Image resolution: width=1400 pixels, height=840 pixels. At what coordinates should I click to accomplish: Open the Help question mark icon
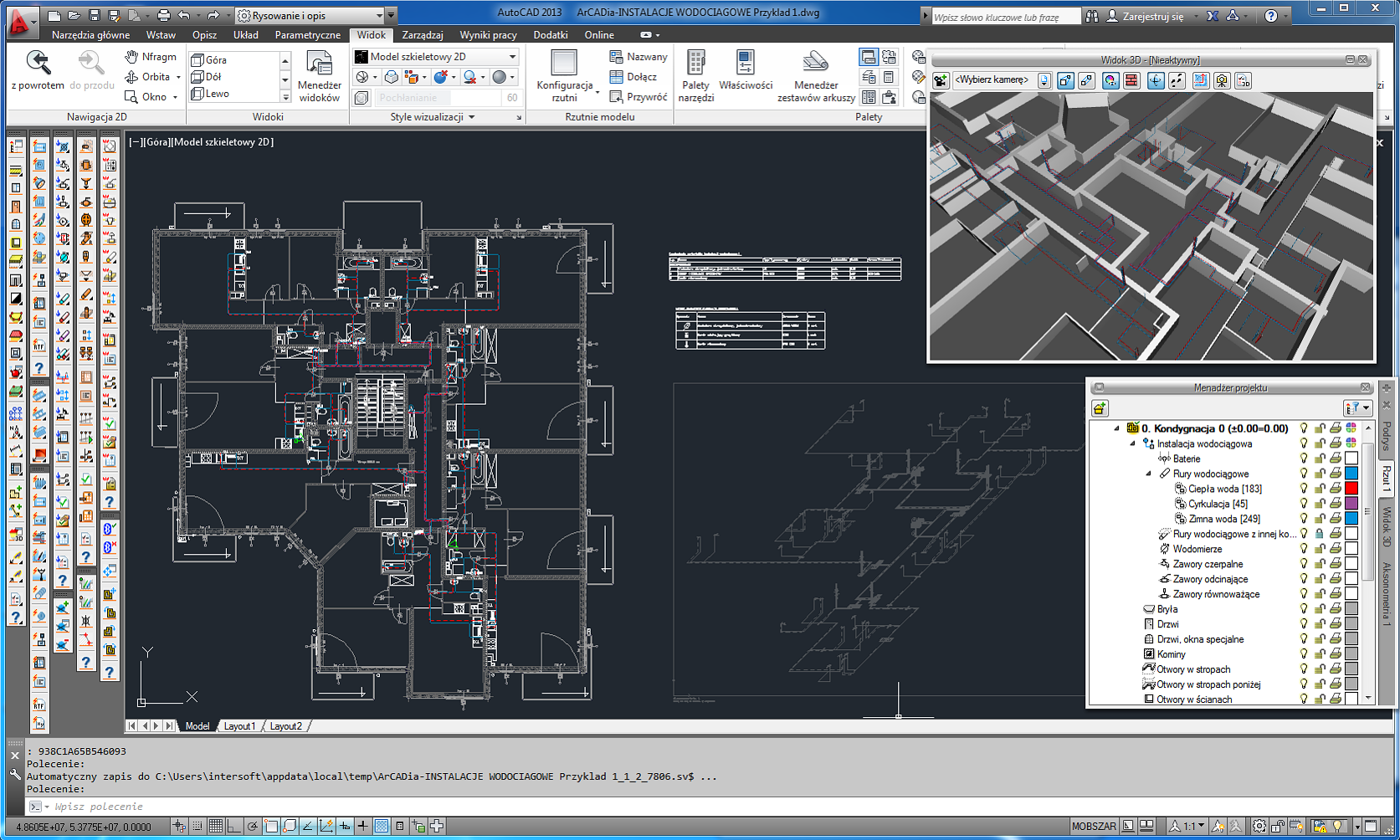1271,16
